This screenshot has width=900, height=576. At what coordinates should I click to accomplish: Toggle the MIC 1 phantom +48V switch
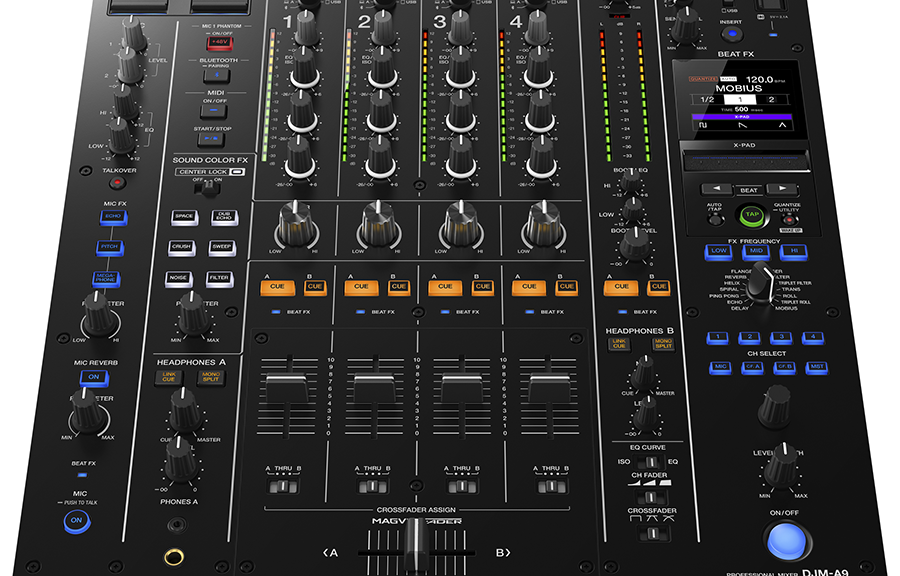pos(219,43)
